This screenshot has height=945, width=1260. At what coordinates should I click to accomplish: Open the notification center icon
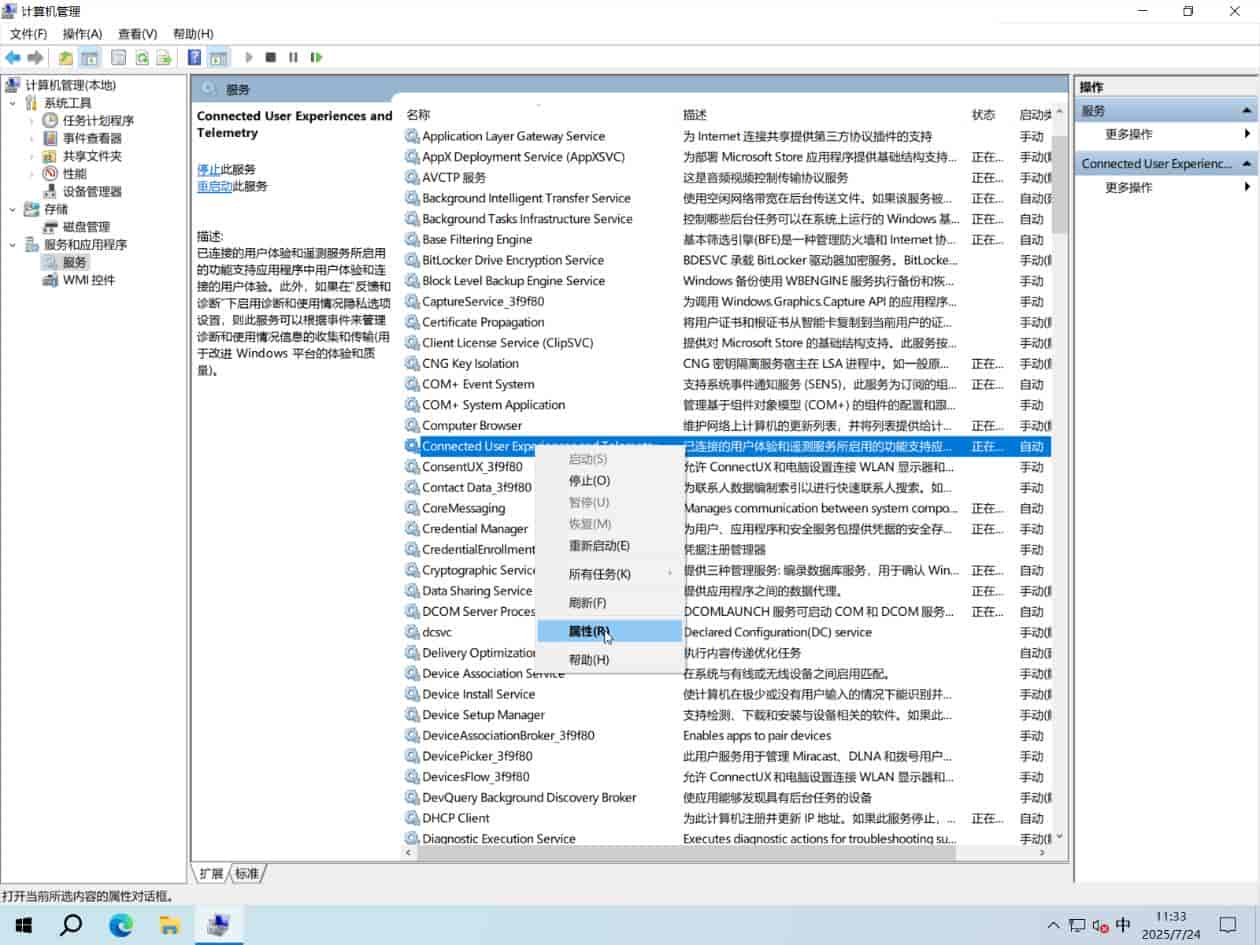click(1228, 925)
